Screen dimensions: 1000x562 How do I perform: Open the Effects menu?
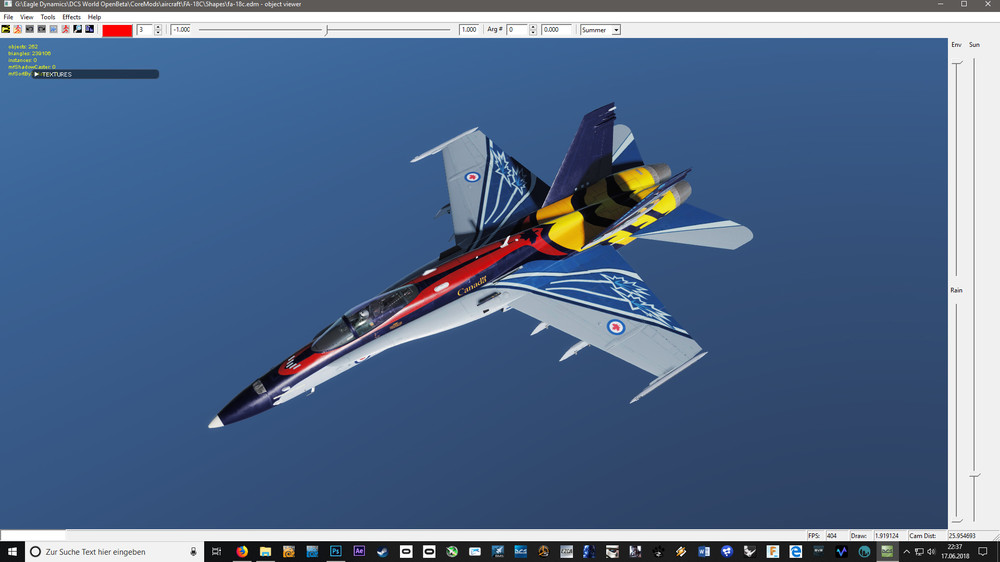[x=71, y=17]
